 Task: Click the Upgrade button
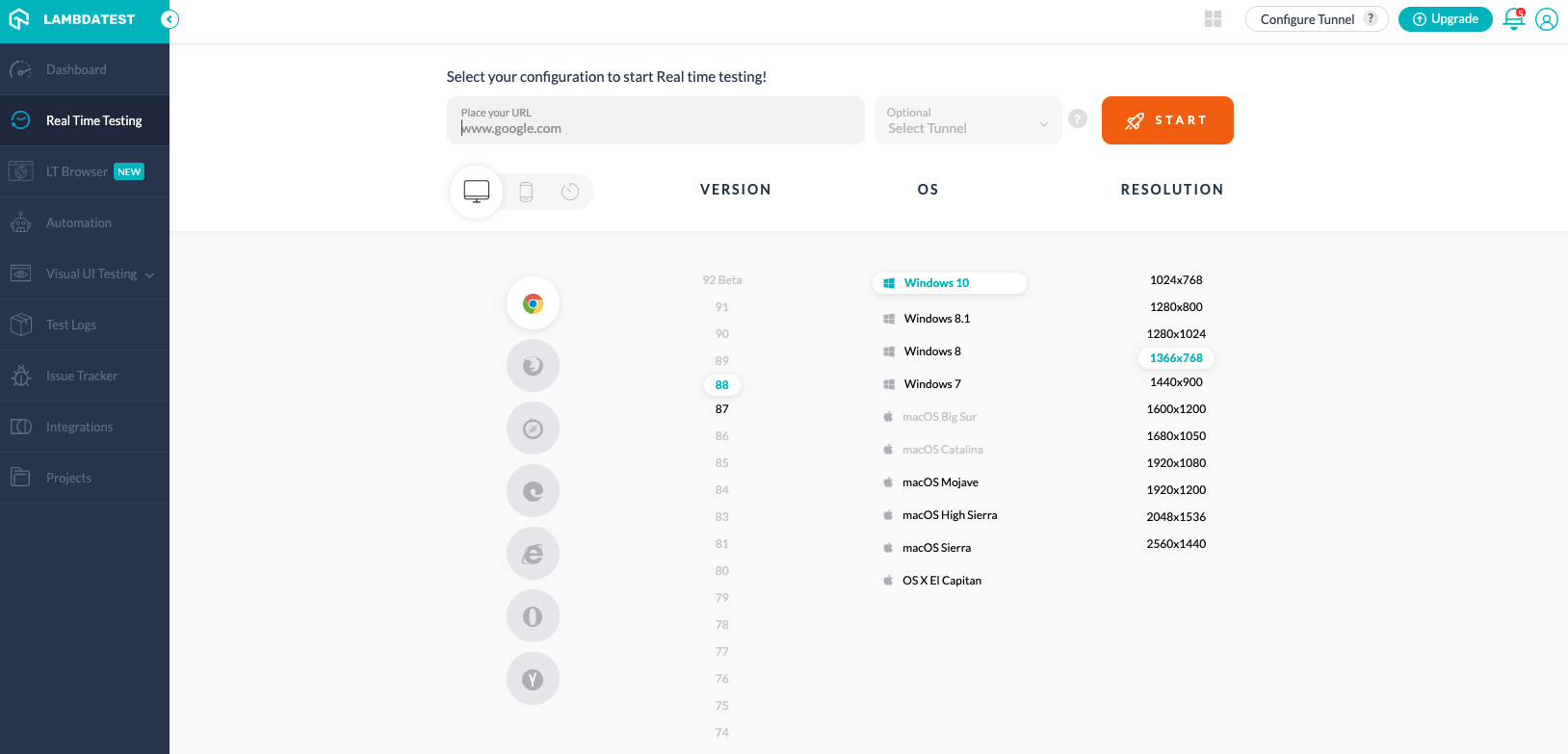[1445, 19]
